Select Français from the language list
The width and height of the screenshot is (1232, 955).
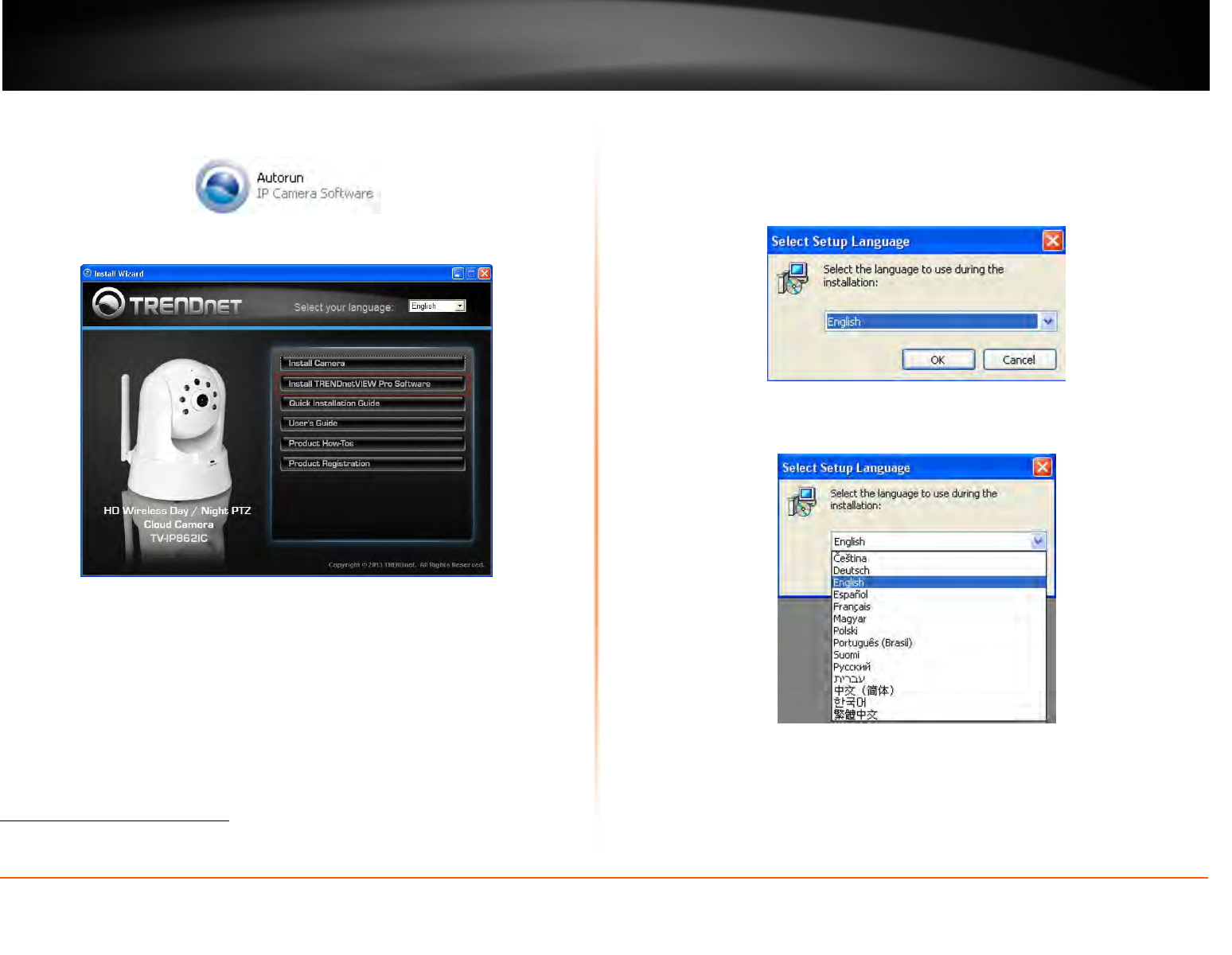click(938, 606)
